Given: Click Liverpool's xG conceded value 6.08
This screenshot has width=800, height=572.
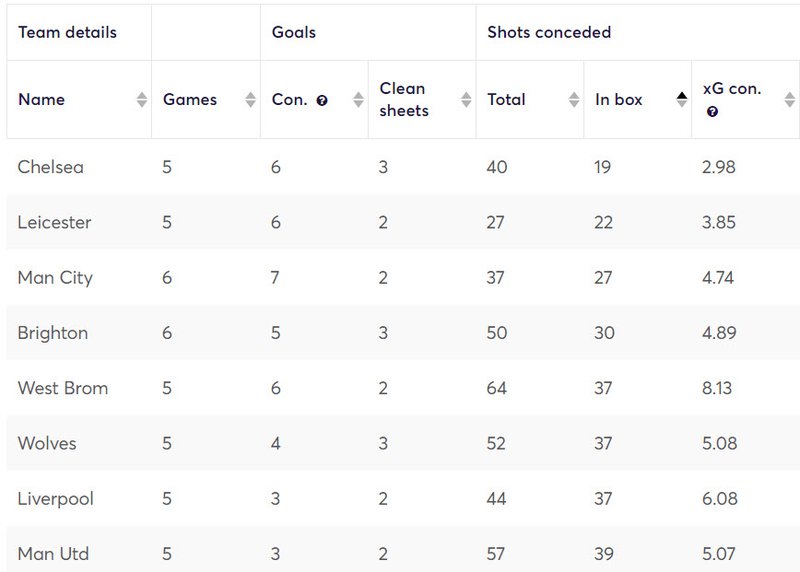Looking at the screenshot, I should pyautogui.click(x=719, y=499).
